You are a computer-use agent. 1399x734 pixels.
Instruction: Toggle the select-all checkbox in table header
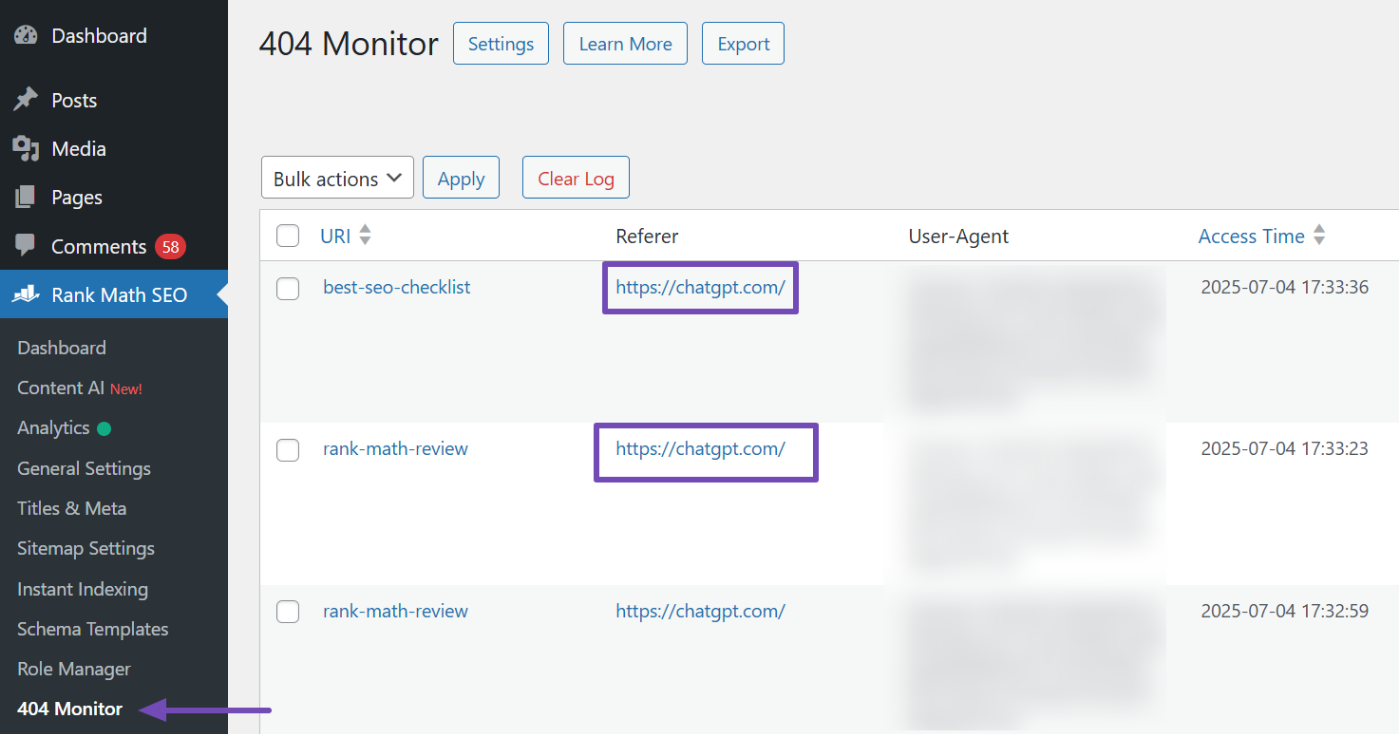pos(288,236)
